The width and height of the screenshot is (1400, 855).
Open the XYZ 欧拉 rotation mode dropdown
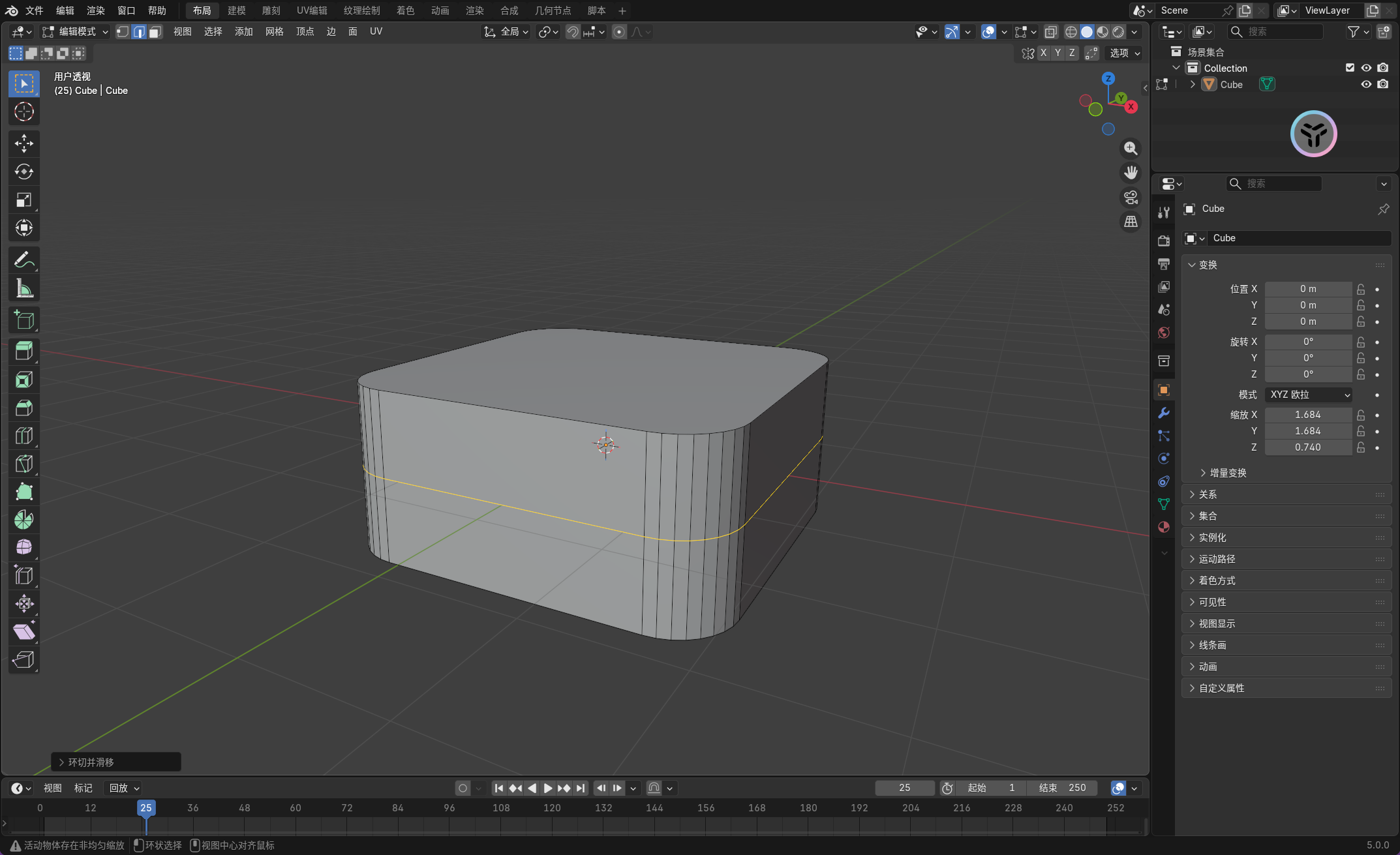click(x=1309, y=395)
